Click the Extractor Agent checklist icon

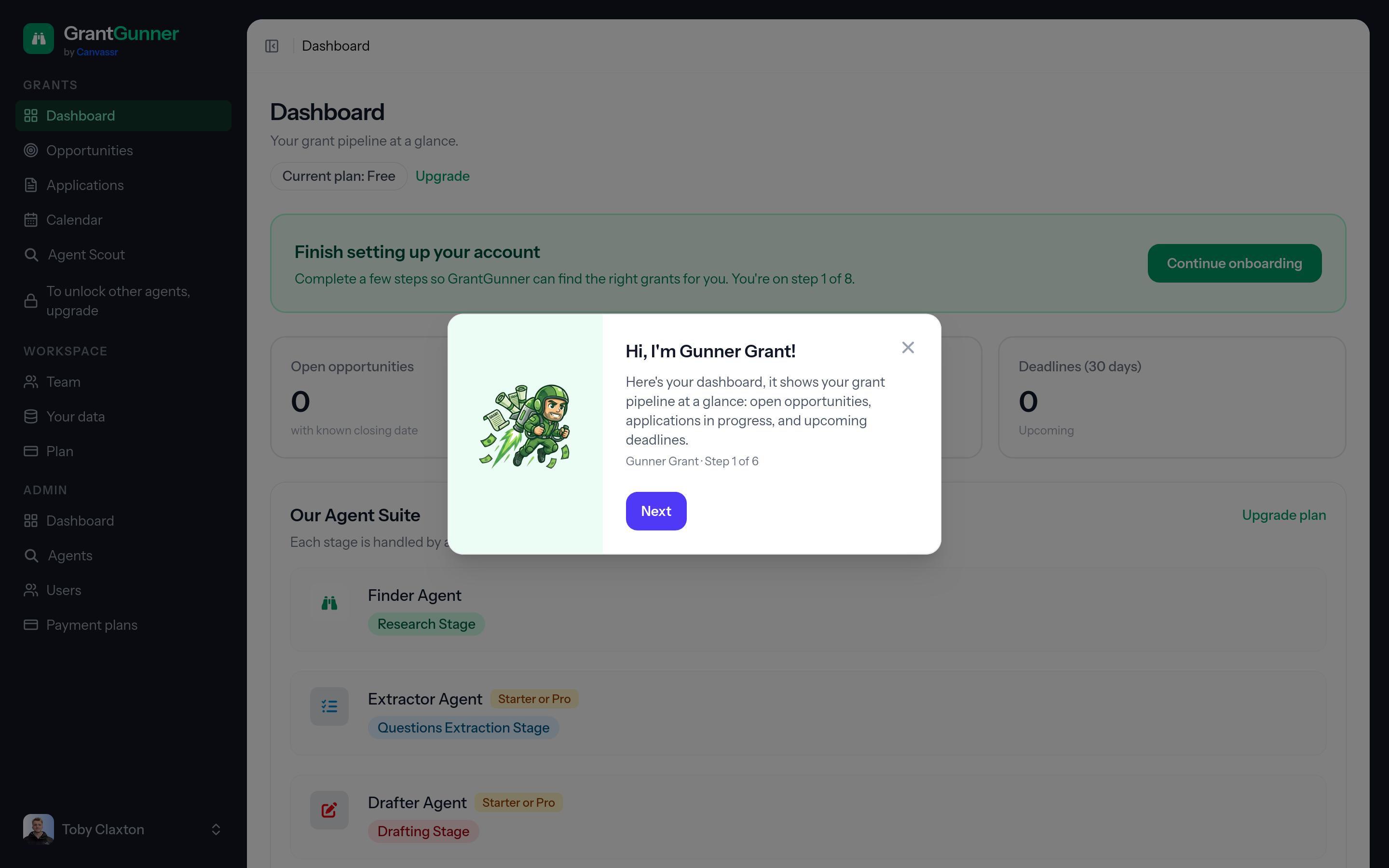coord(329,706)
